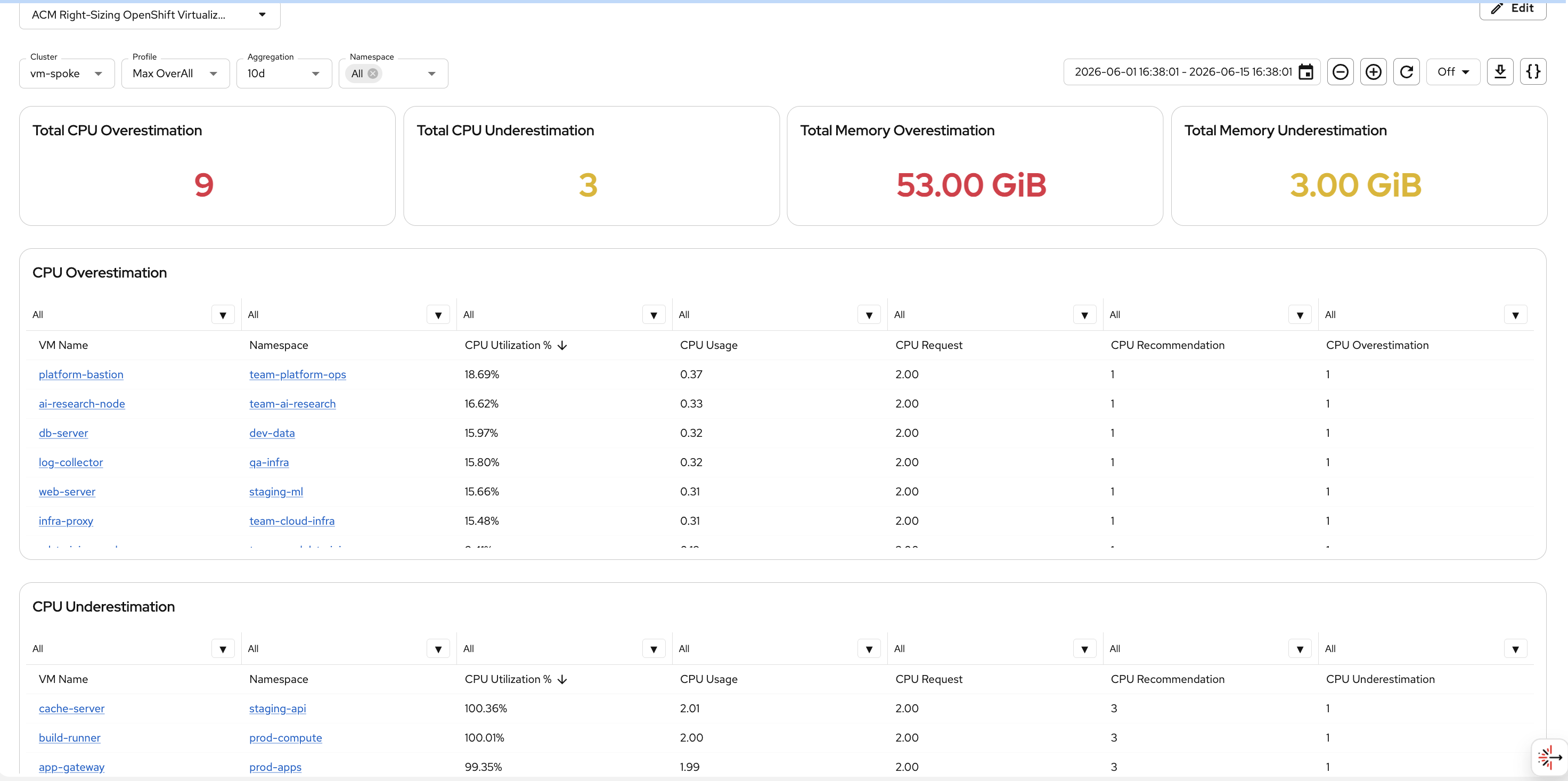Open CPU Underestimation column filter dropdown
The height and width of the screenshot is (781, 1568).
[1516, 649]
